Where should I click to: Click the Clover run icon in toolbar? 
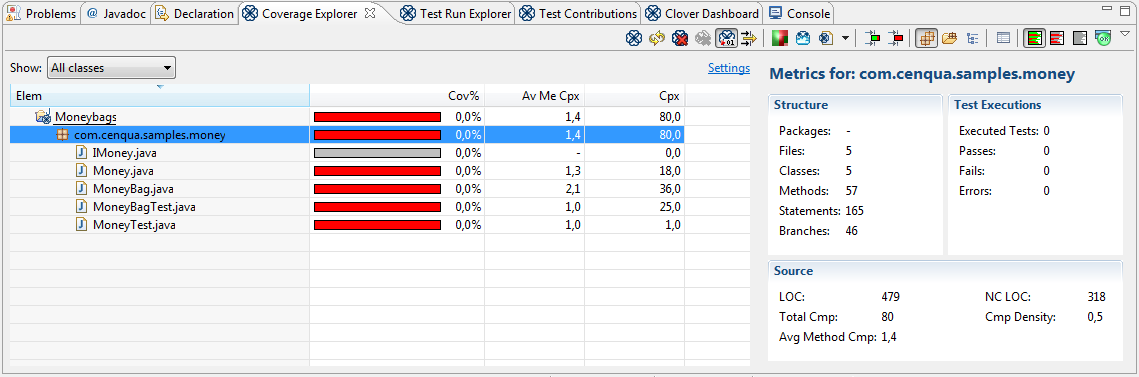[633, 38]
